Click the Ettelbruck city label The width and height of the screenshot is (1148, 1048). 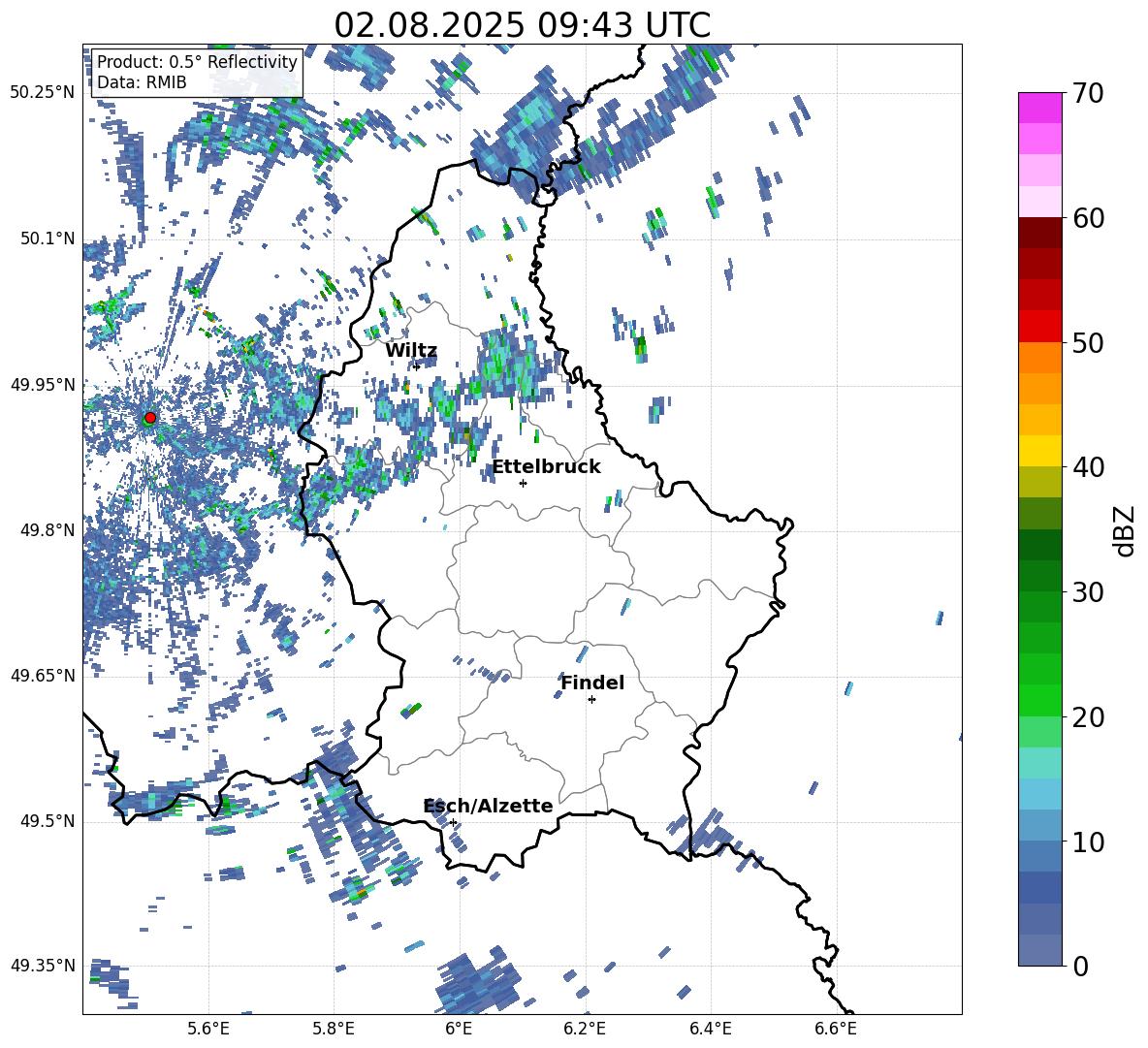[x=546, y=467]
